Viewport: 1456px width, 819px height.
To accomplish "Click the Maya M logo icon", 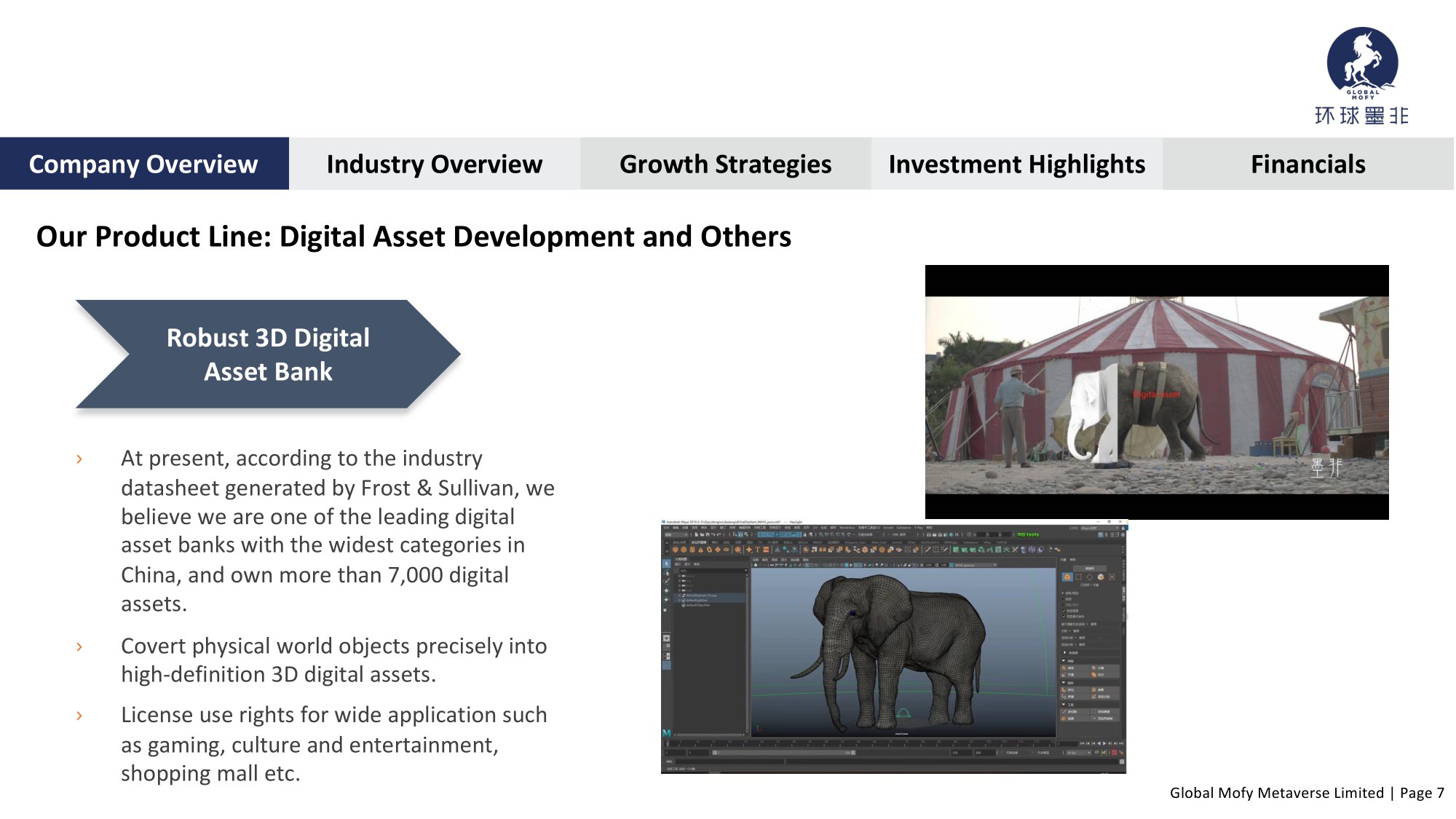I will pos(665,732).
